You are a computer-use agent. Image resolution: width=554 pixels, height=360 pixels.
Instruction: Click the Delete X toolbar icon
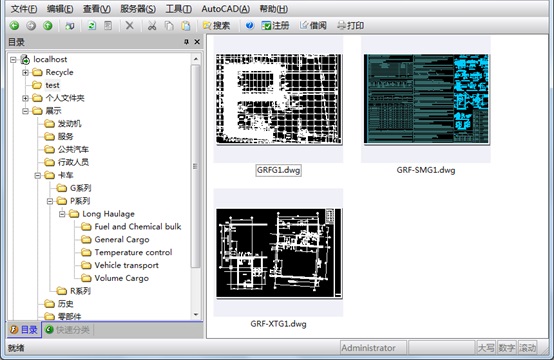pyautogui.click(x=130, y=25)
